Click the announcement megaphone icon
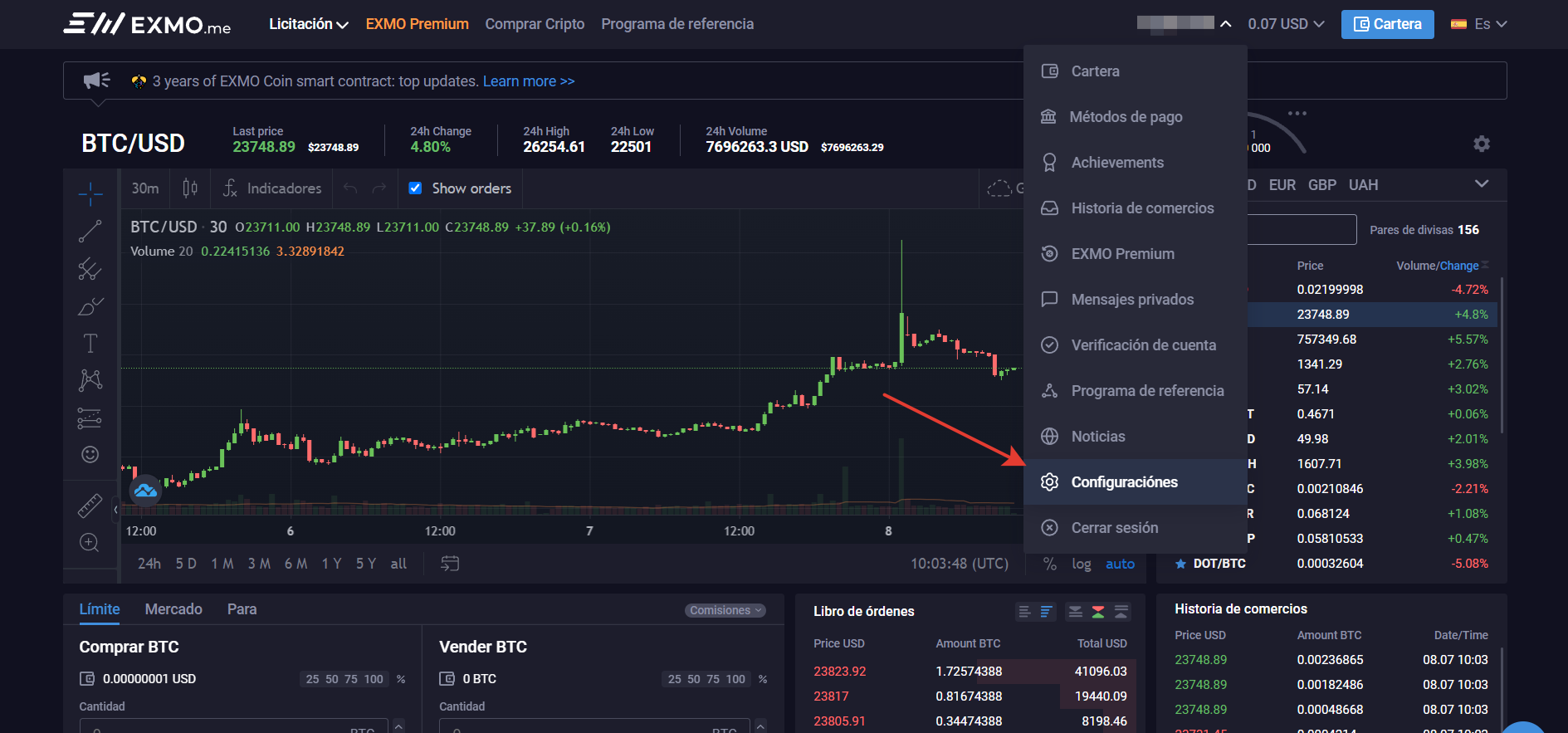 click(x=97, y=81)
